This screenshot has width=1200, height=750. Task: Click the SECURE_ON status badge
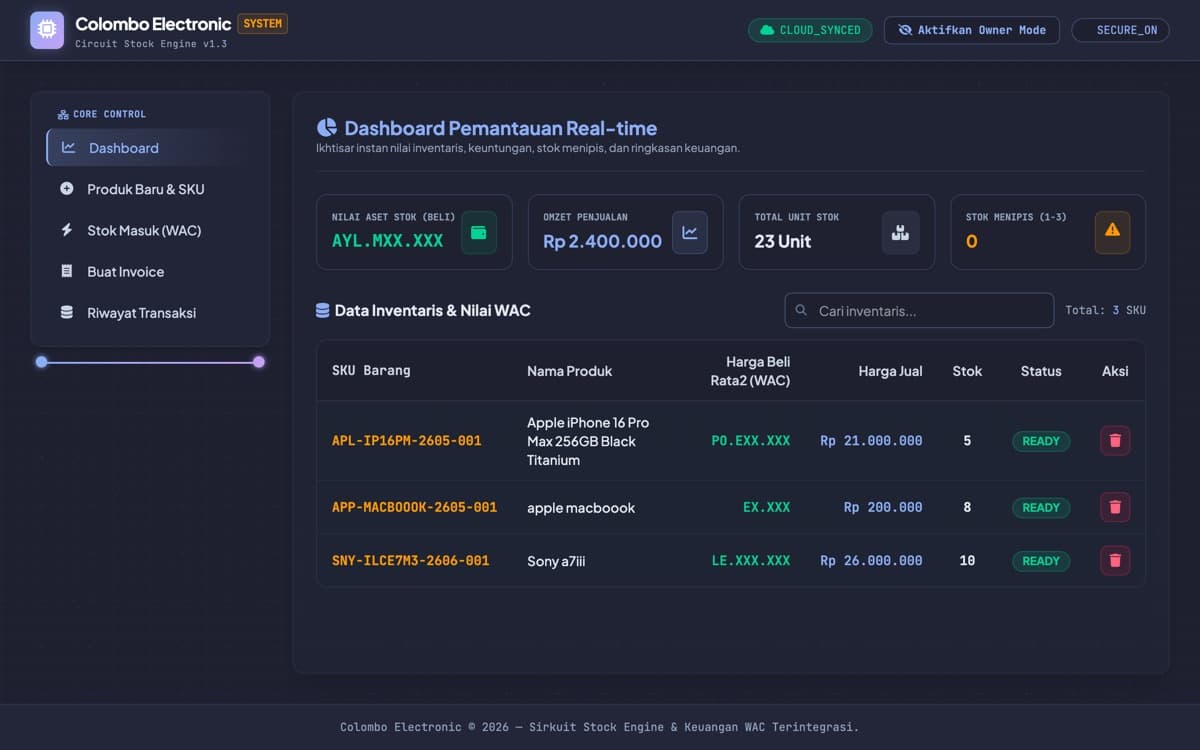1120,30
